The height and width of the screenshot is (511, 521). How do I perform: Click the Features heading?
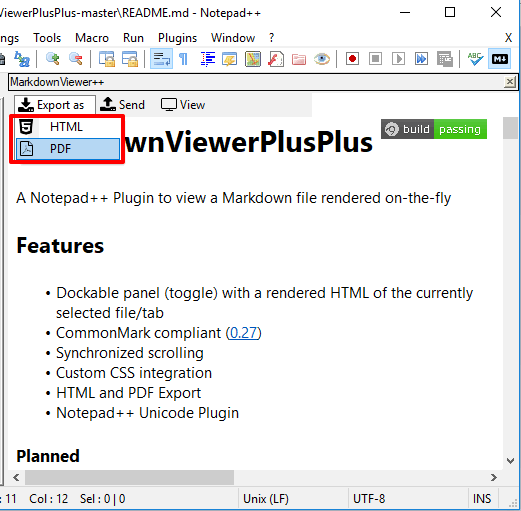tap(60, 246)
